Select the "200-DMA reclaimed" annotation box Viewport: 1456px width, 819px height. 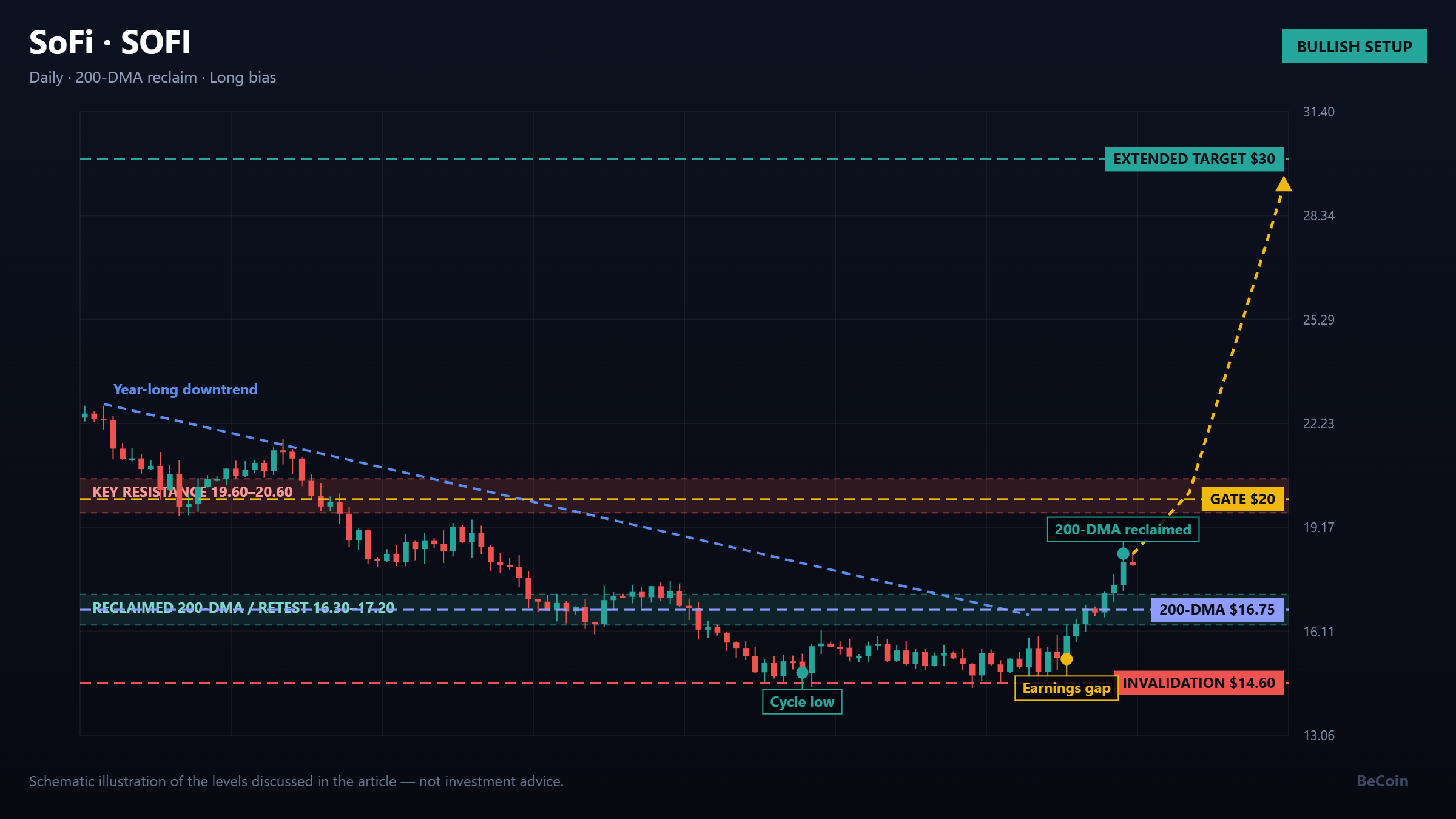[1123, 530]
